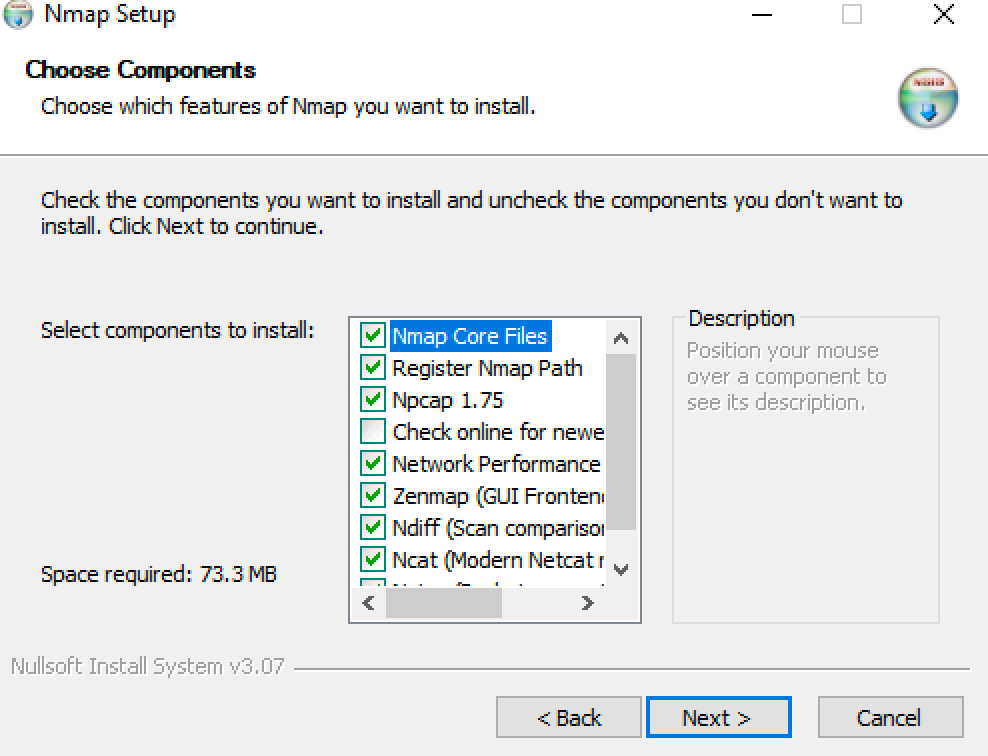Uncheck the Network Performance component

(373, 463)
